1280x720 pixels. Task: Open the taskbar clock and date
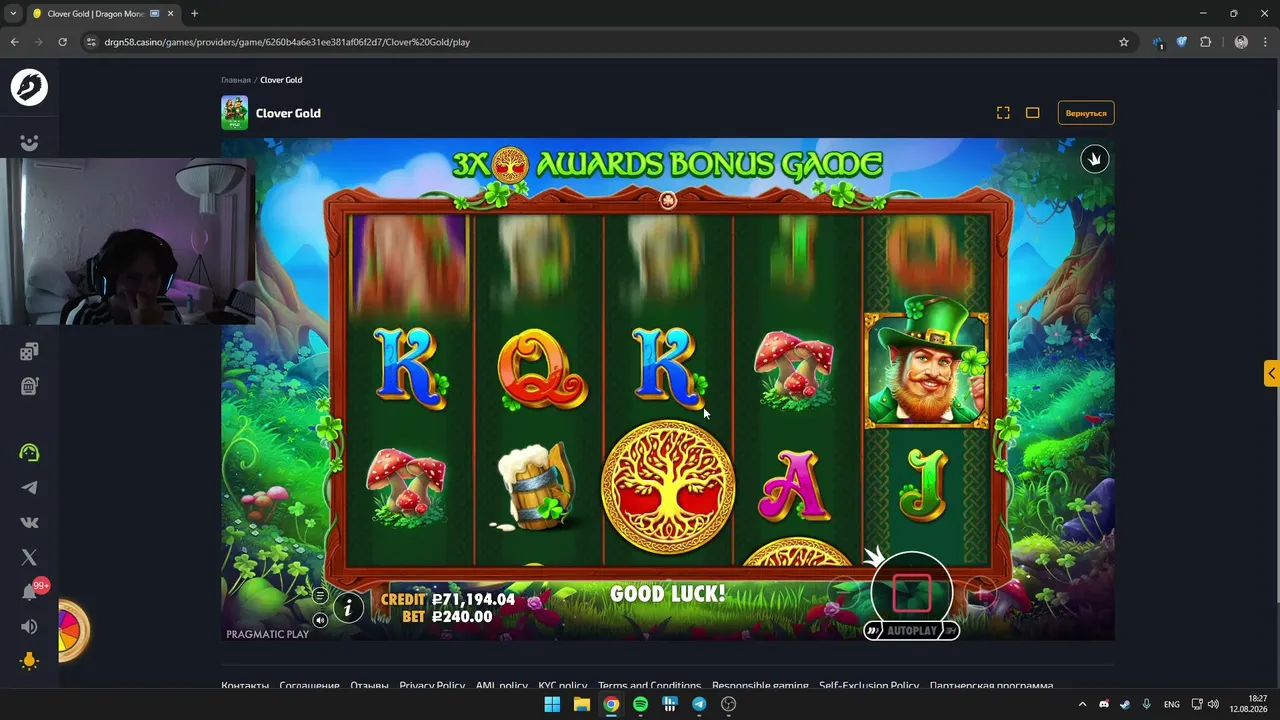(1250, 704)
